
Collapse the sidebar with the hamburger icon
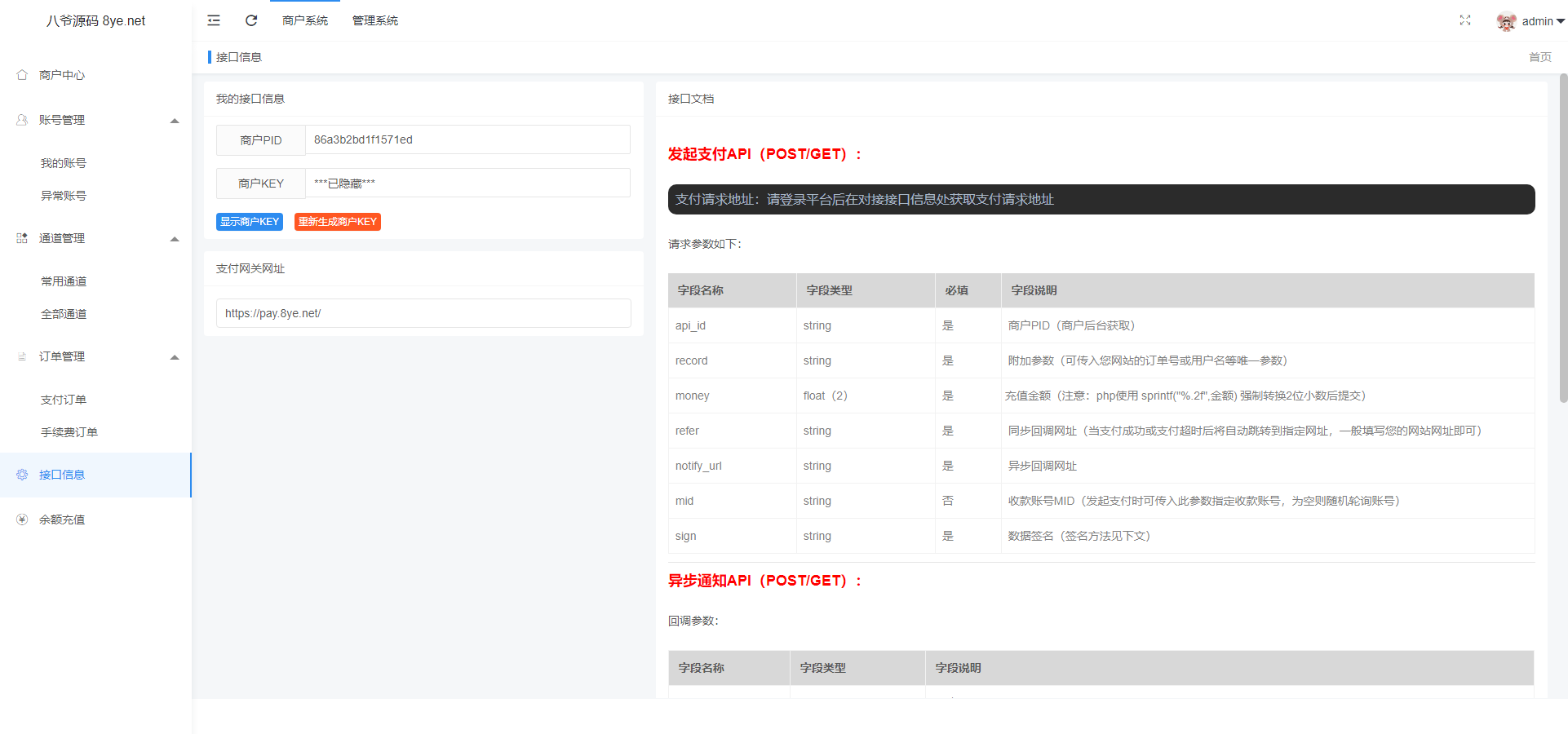(x=214, y=20)
